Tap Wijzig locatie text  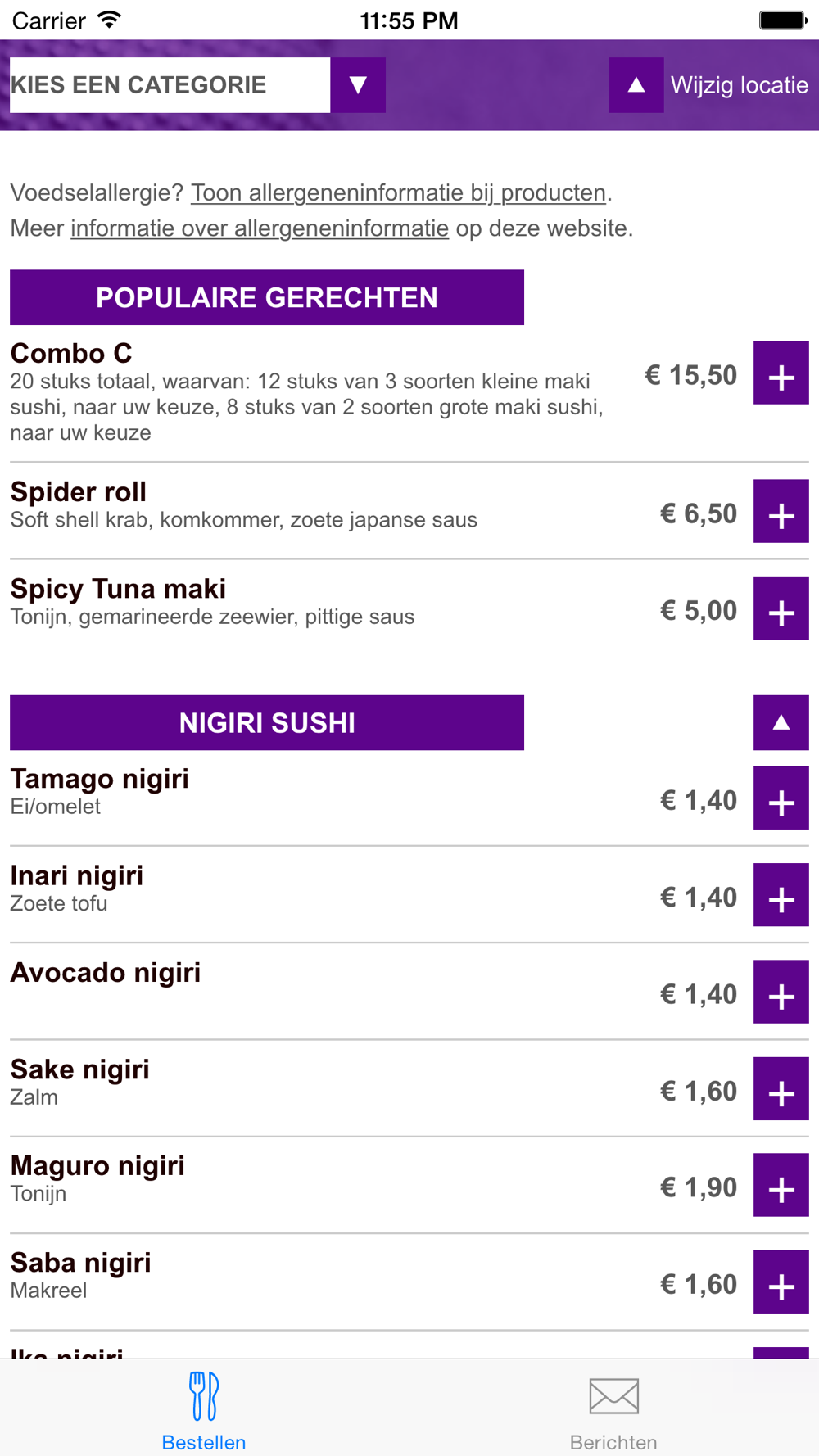click(740, 85)
